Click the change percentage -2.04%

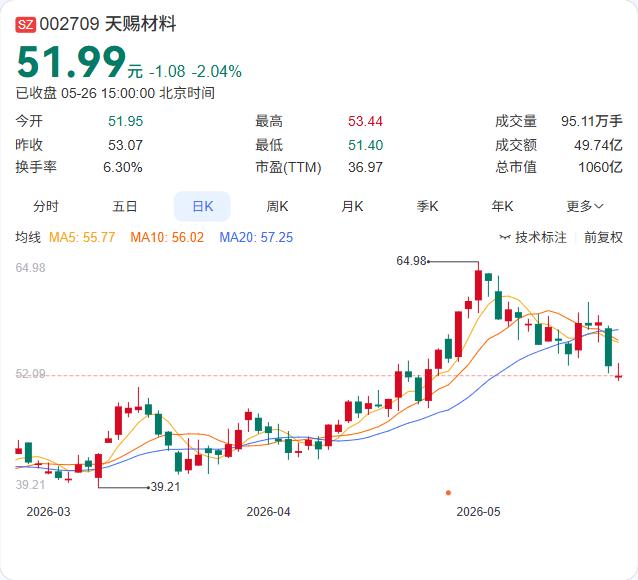pyautogui.click(x=217, y=72)
